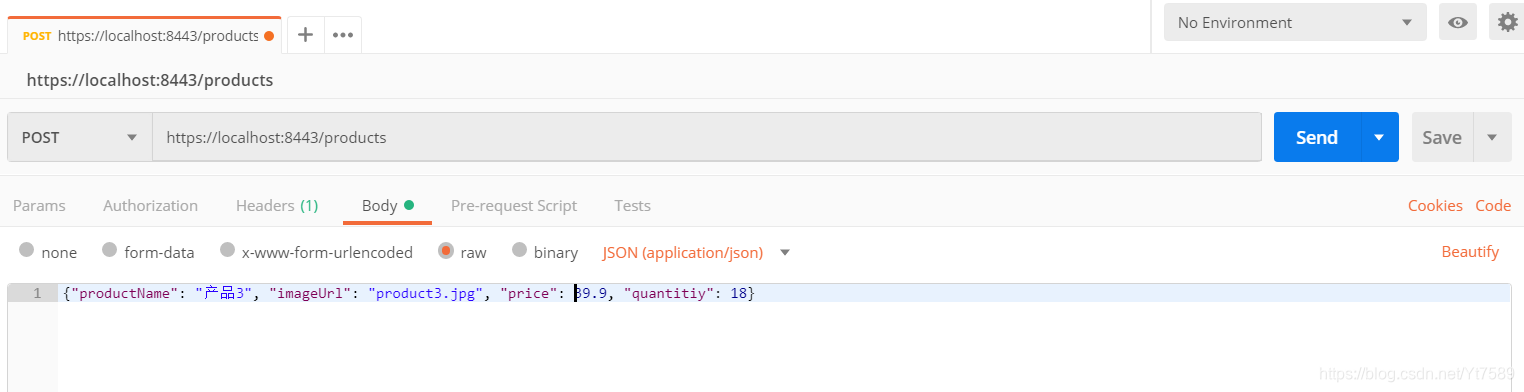
Task: Switch to the Params tab
Action: (39, 205)
